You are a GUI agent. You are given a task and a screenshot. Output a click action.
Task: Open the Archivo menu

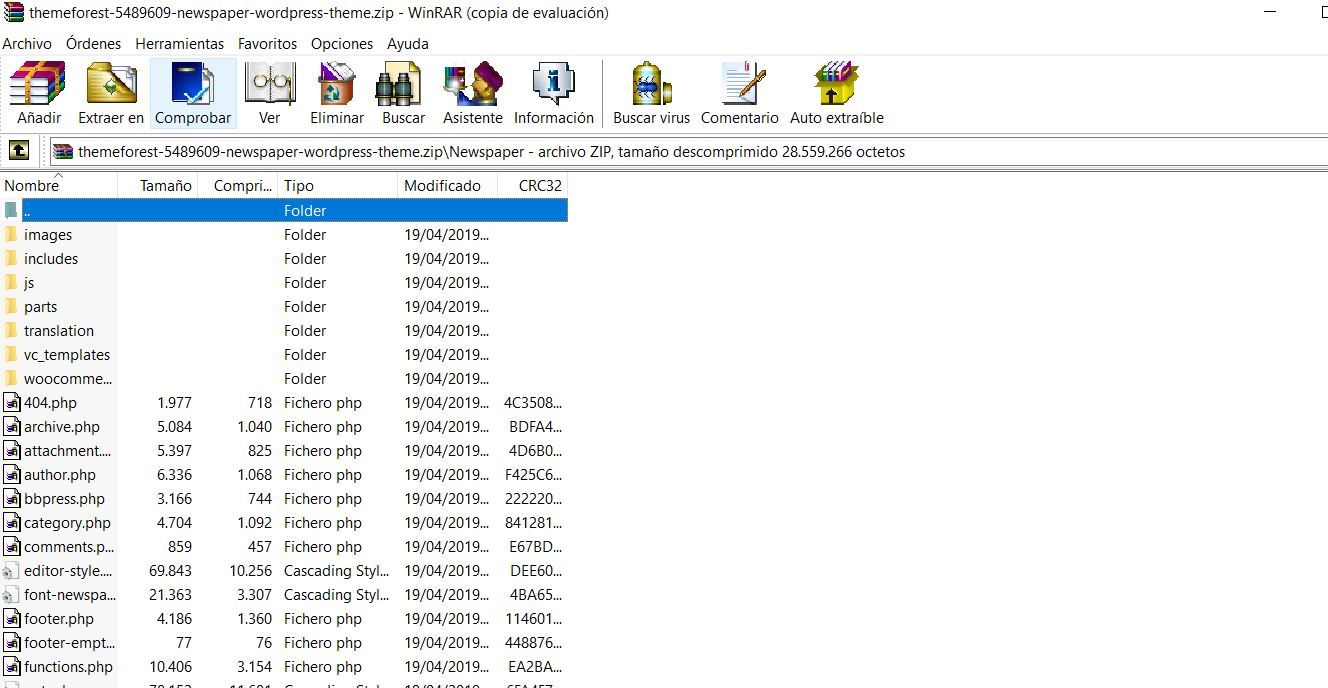(x=27, y=44)
